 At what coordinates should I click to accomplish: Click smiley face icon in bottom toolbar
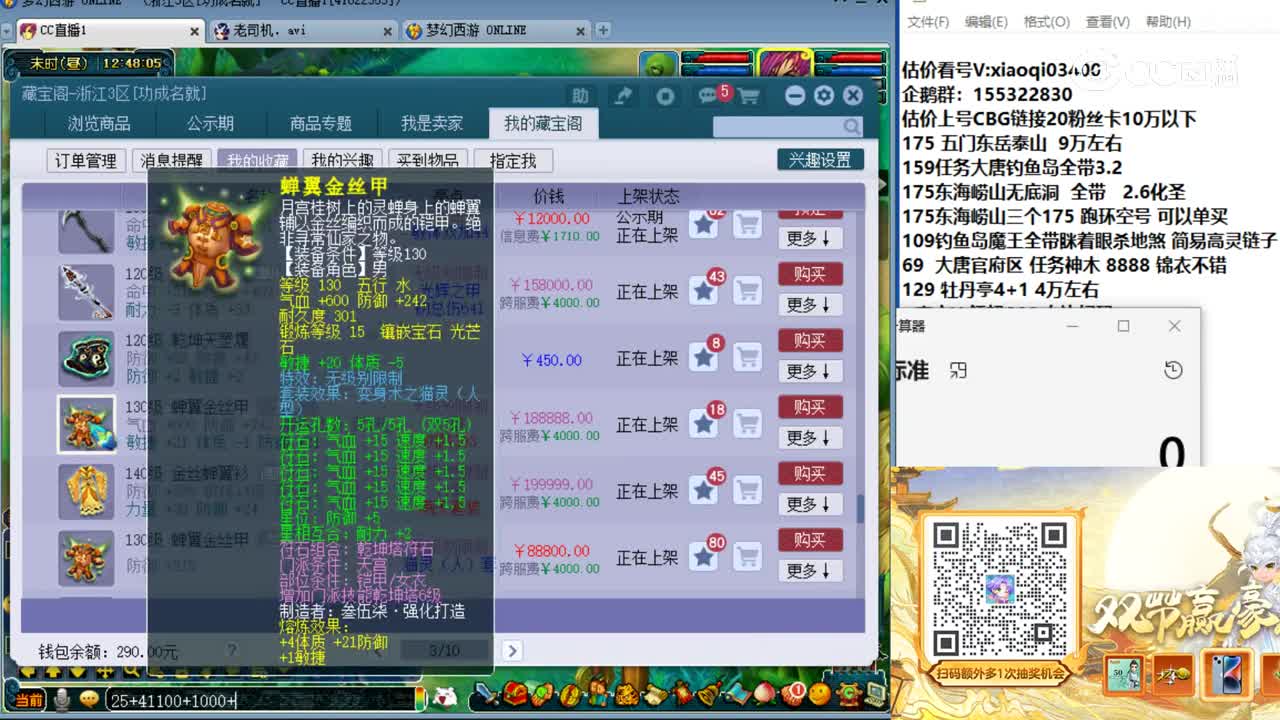pyautogui.click(x=820, y=692)
